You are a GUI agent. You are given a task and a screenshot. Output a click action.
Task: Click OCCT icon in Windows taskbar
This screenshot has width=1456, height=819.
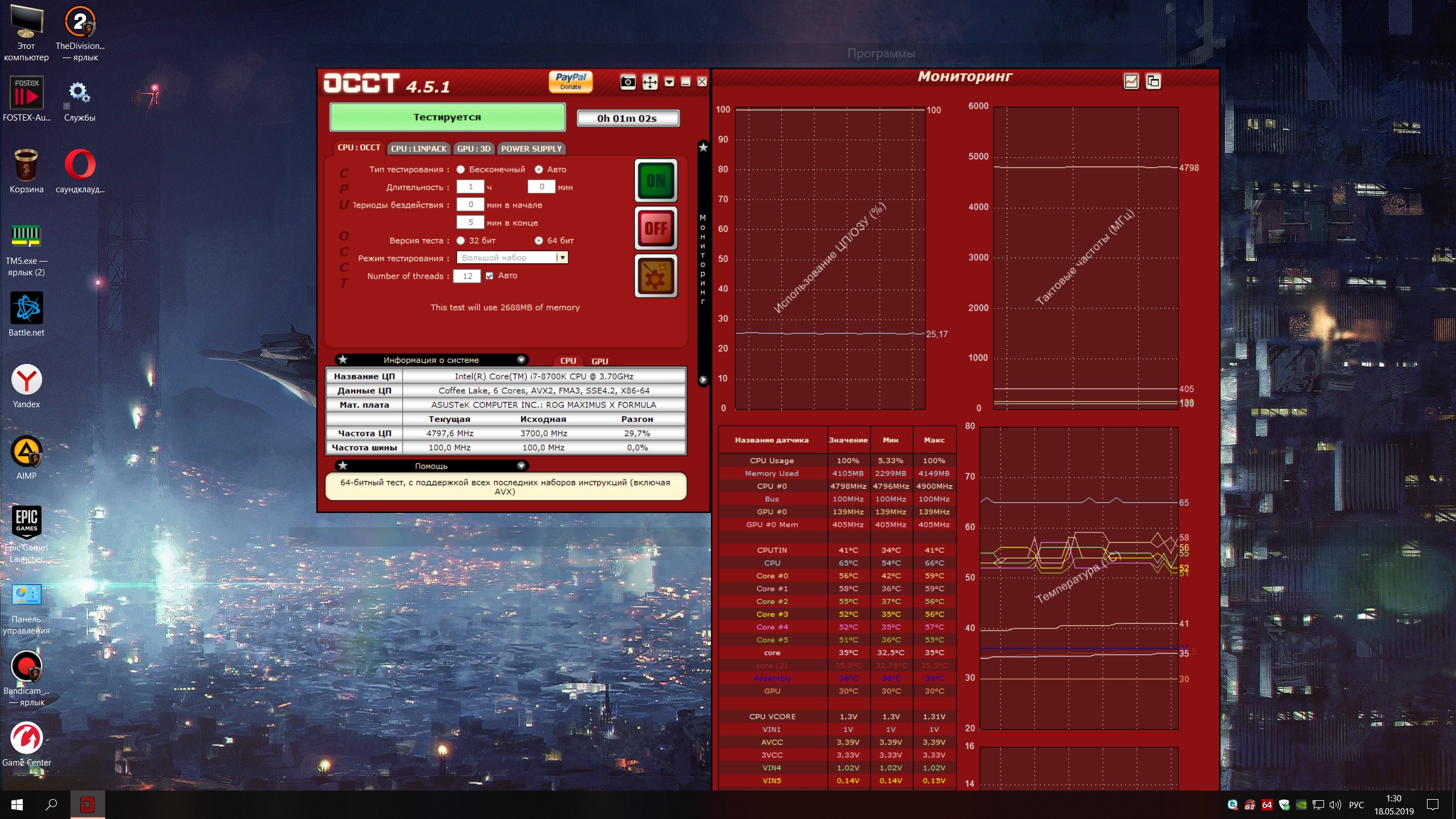(88, 804)
